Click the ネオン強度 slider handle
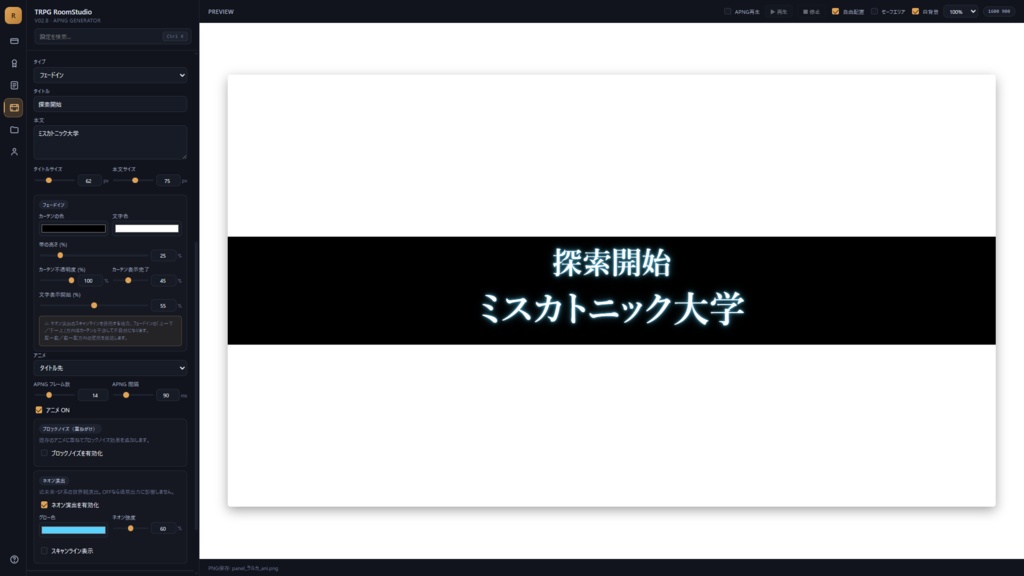 pos(131,528)
